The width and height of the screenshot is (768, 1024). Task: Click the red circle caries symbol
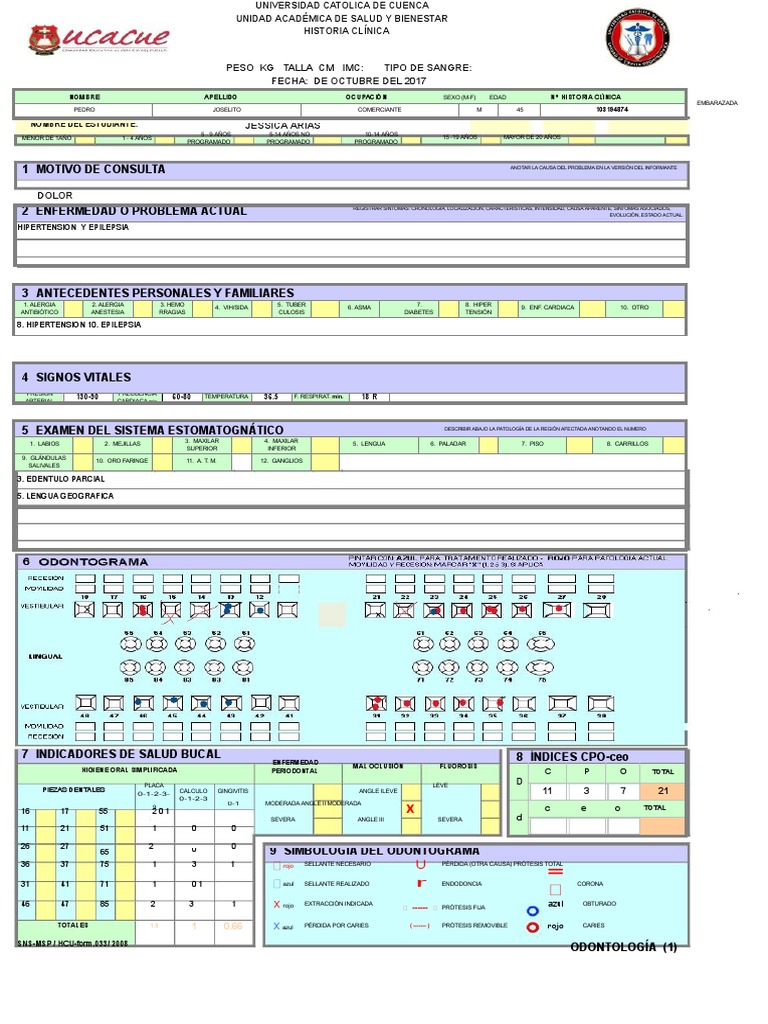coord(533,927)
